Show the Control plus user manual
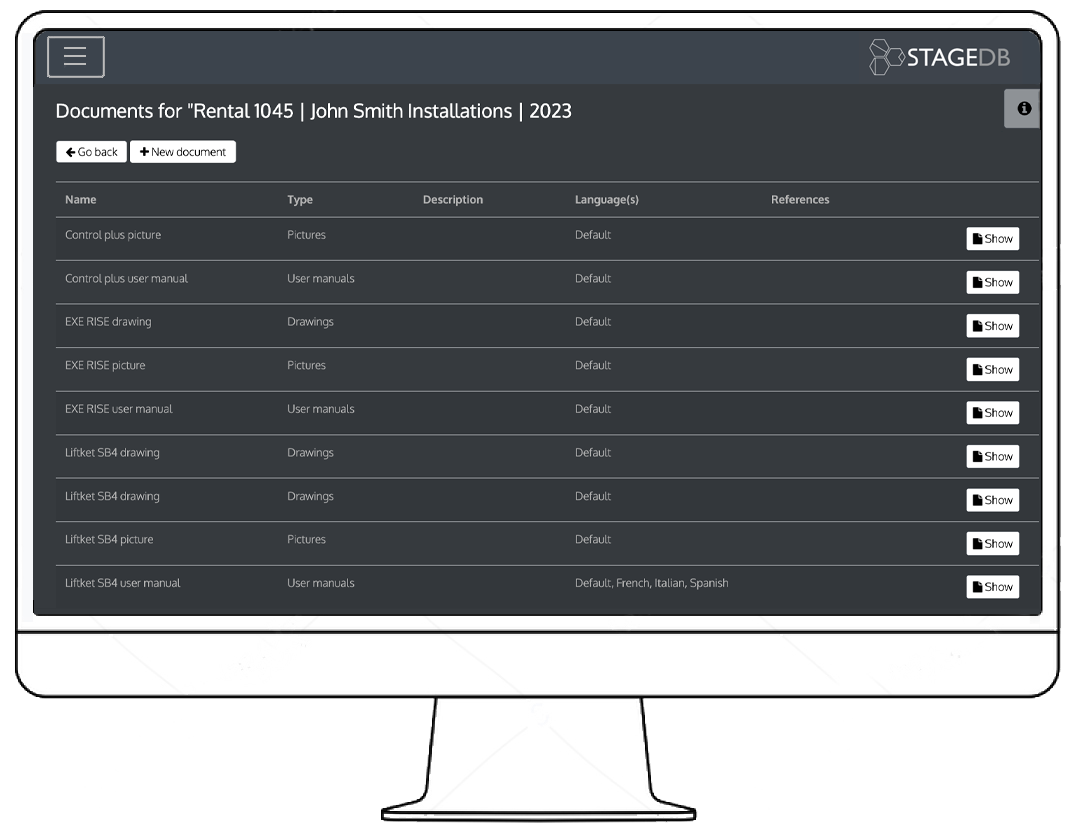This screenshot has height=833, width=1073. (992, 283)
